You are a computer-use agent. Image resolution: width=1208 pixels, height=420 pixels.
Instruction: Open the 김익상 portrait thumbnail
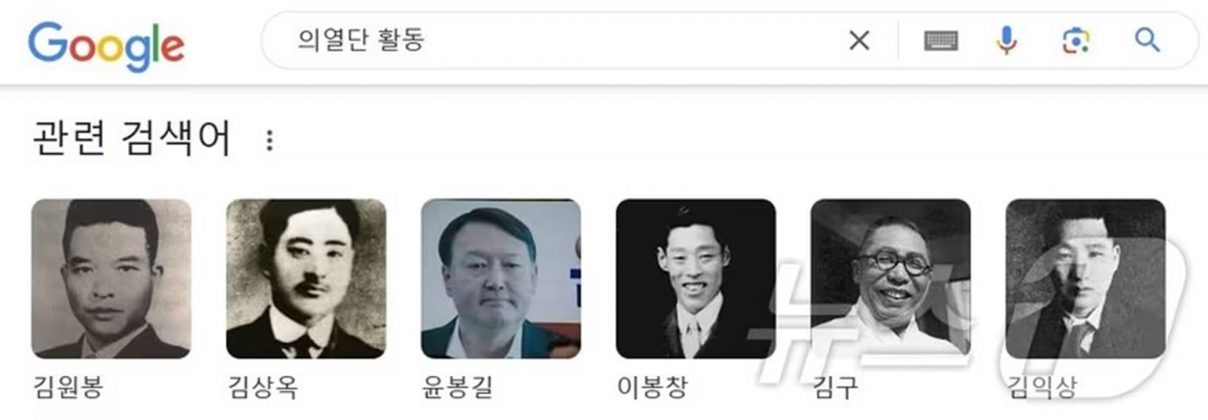[x=1086, y=279]
